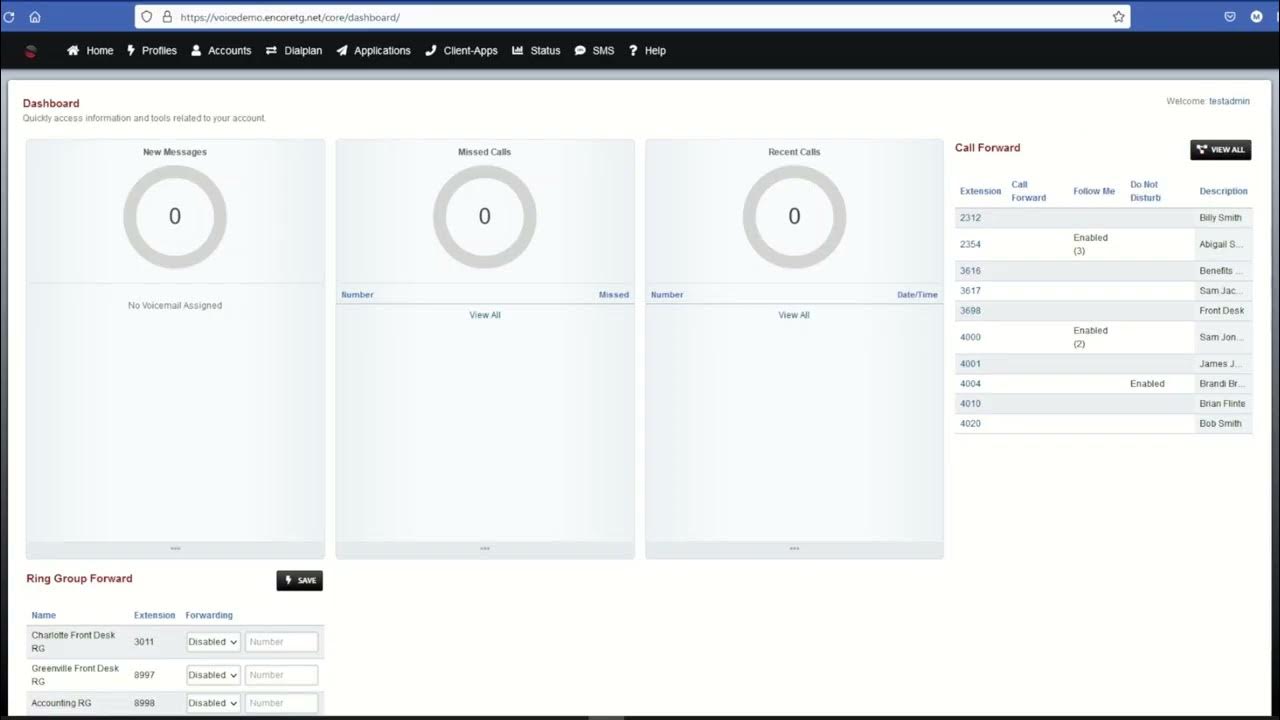Click the Status bar chart icon
Viewport: 1280px width, 720px height.
[518, 50]
